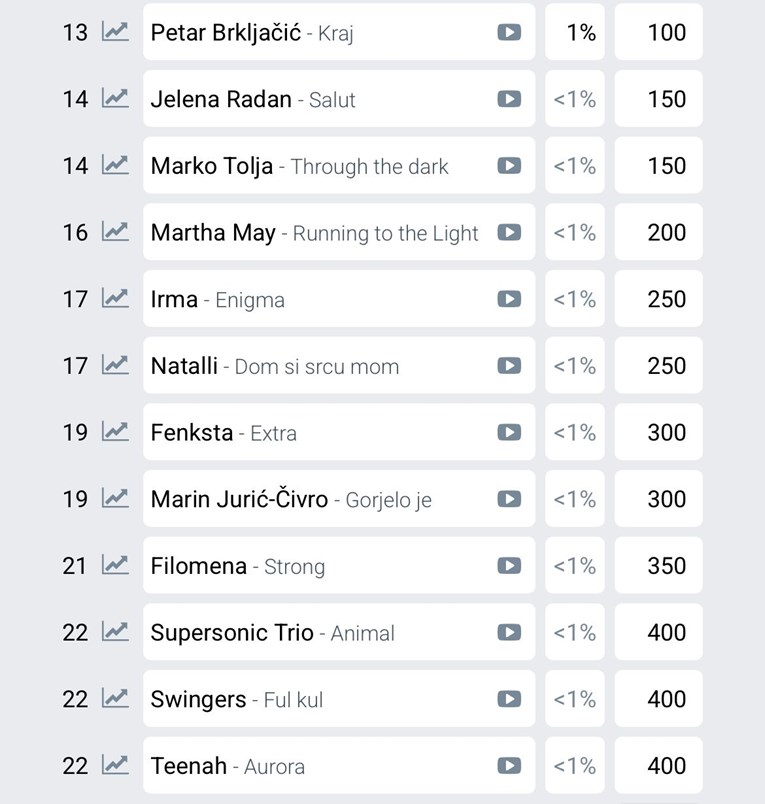Play video for Natalli - Dom si srcu mom
The height and width of the screenshot is (804, 765).
pyautogui.click(x=509, y=366)
